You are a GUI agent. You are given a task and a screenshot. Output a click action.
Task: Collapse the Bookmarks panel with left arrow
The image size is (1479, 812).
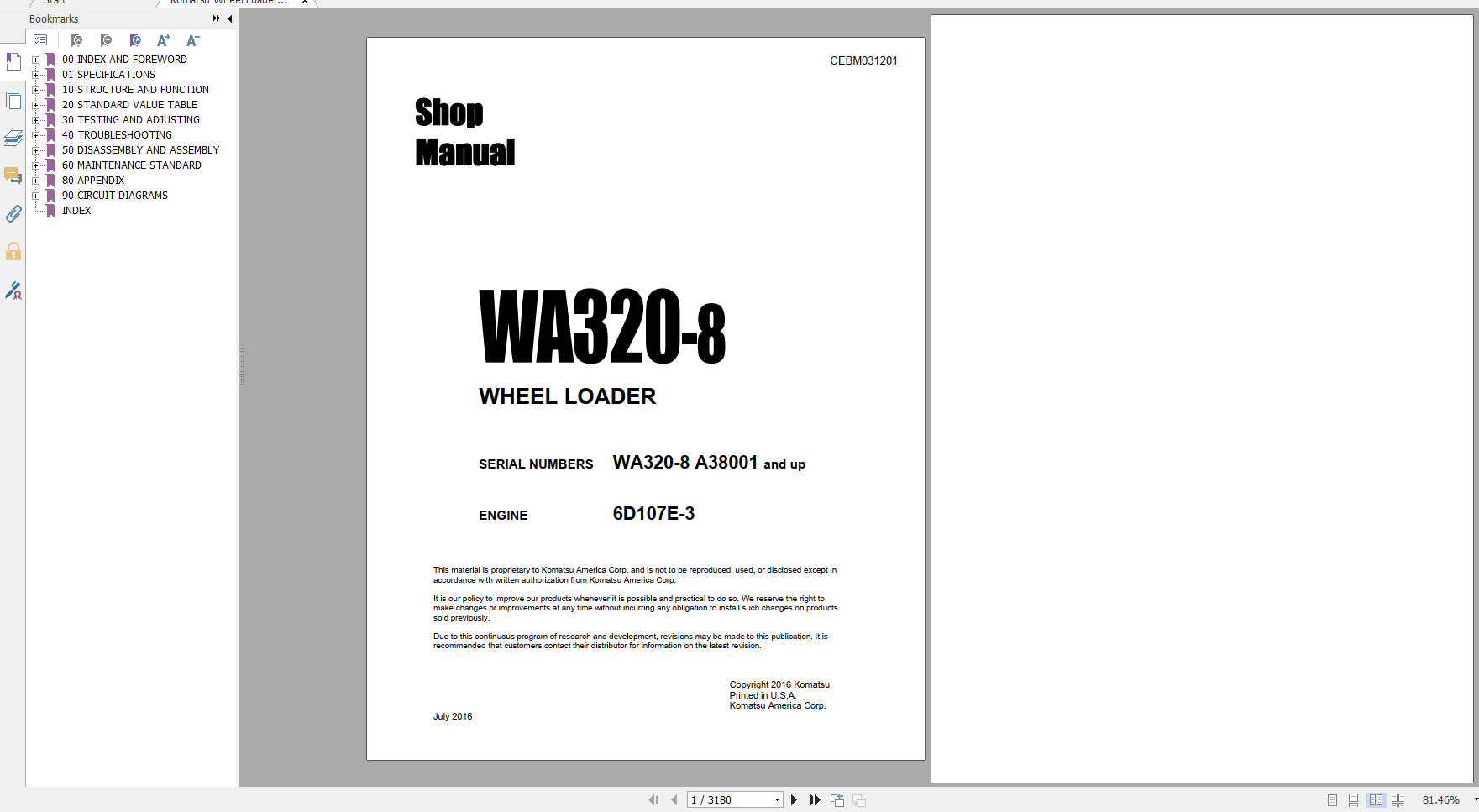pyautogui.click(x=230, y=18)
